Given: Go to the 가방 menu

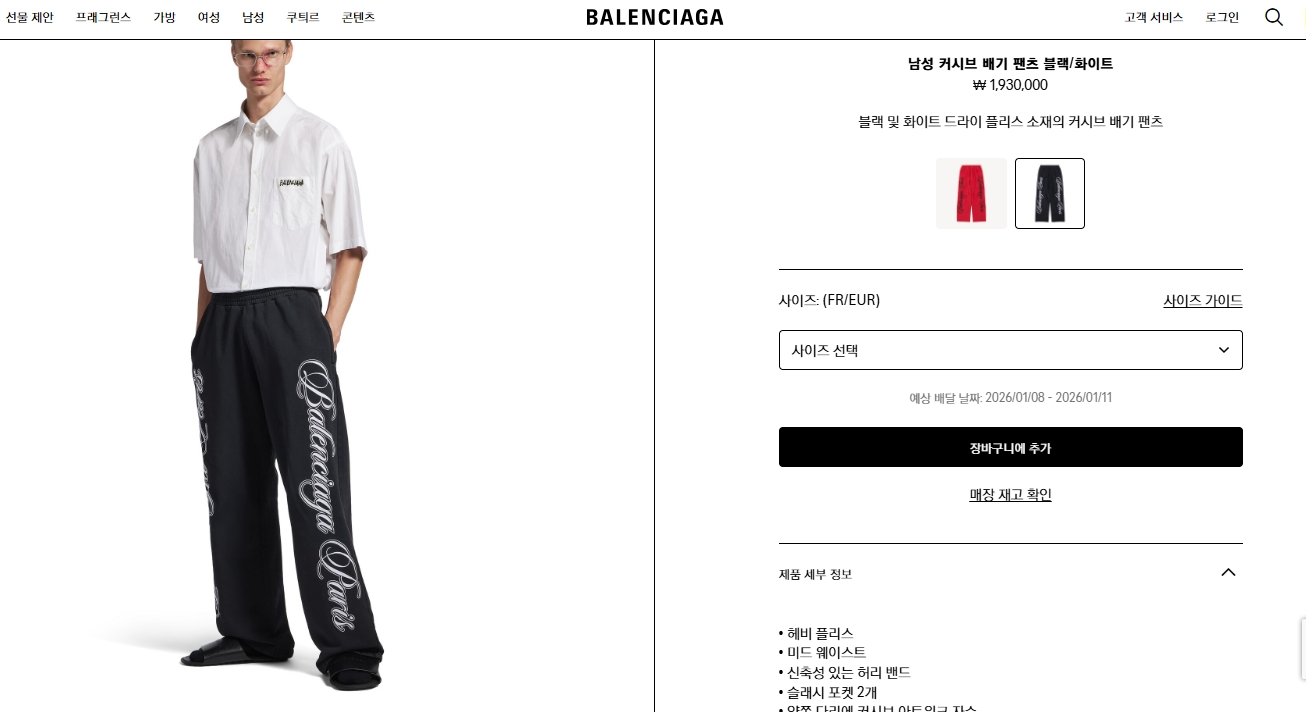Looking at the screenshot, I should click(x=164, y=17).
